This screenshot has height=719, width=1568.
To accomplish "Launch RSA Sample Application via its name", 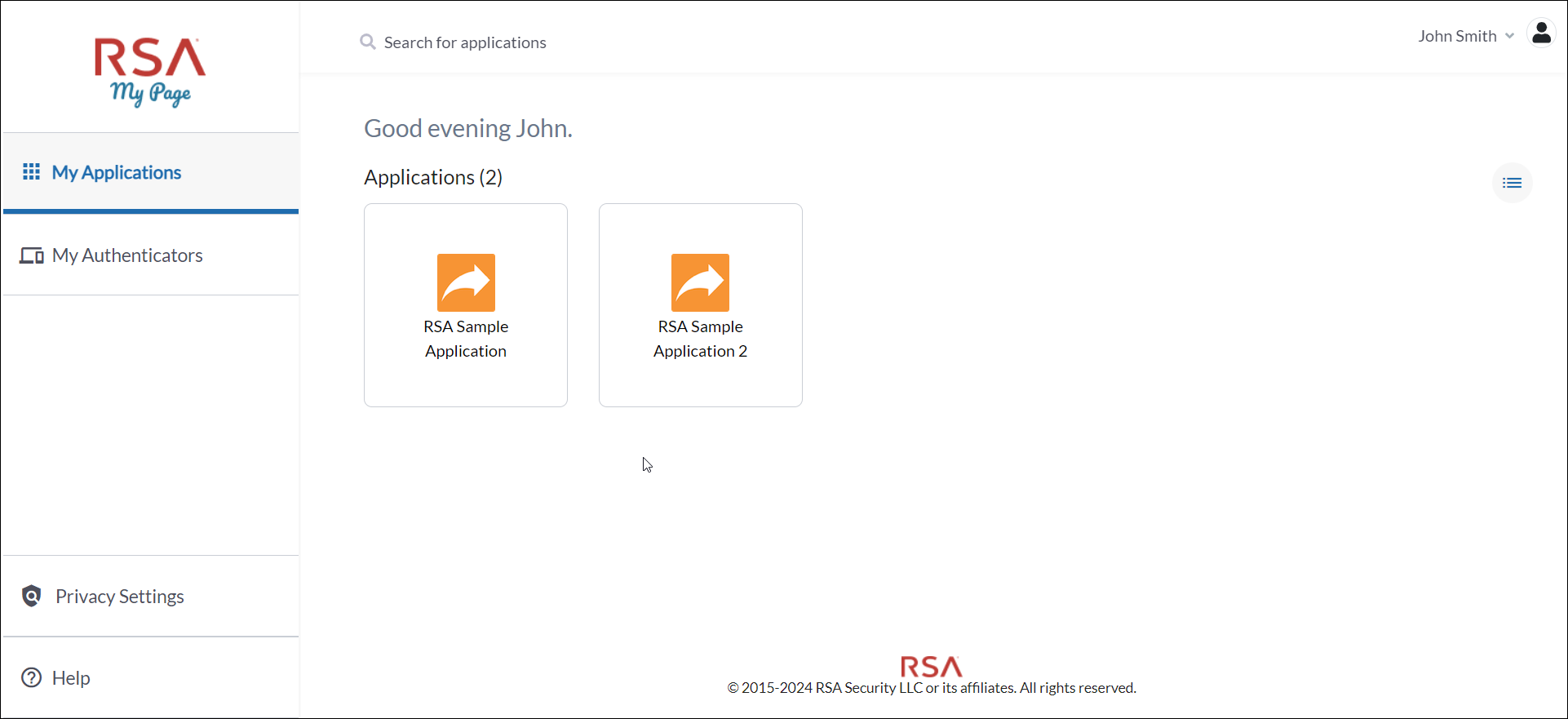I will click(x=466, y=339).
